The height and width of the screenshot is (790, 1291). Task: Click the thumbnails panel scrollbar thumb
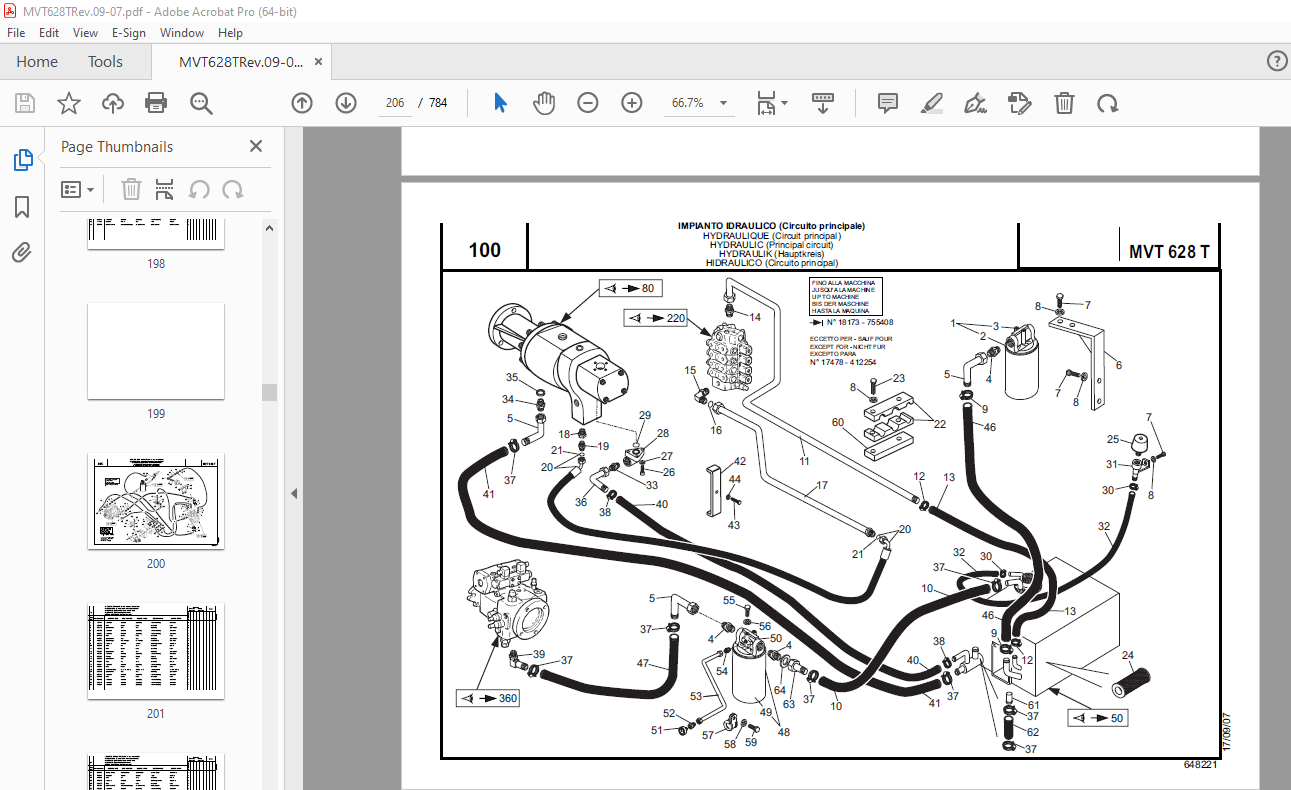pos(269,392)
